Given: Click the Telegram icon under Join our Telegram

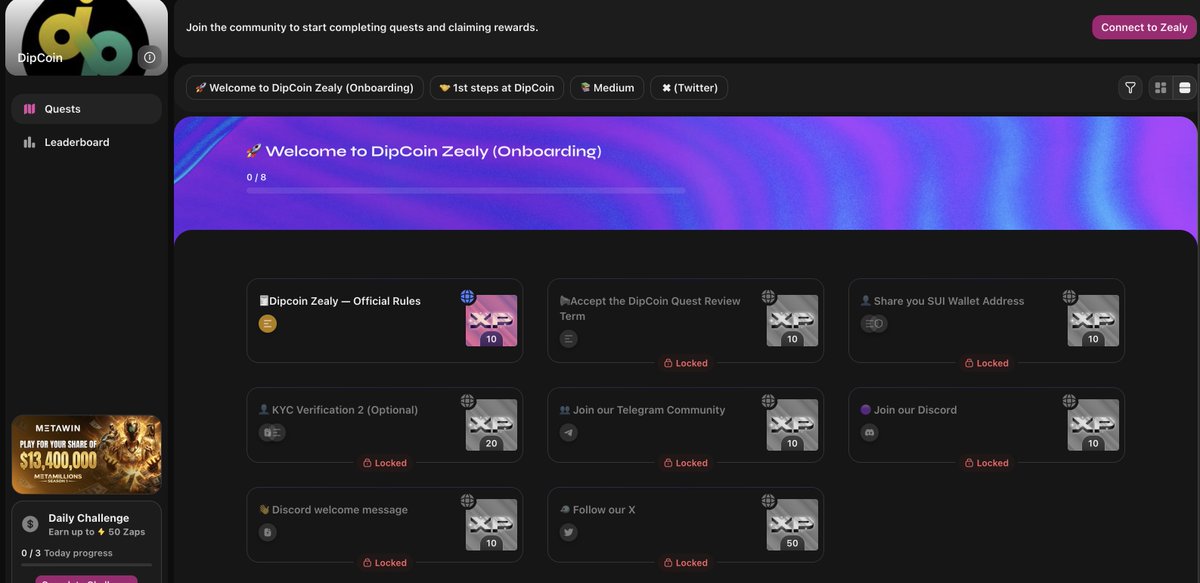Looking at the screenshot, I should coord(569,433).
